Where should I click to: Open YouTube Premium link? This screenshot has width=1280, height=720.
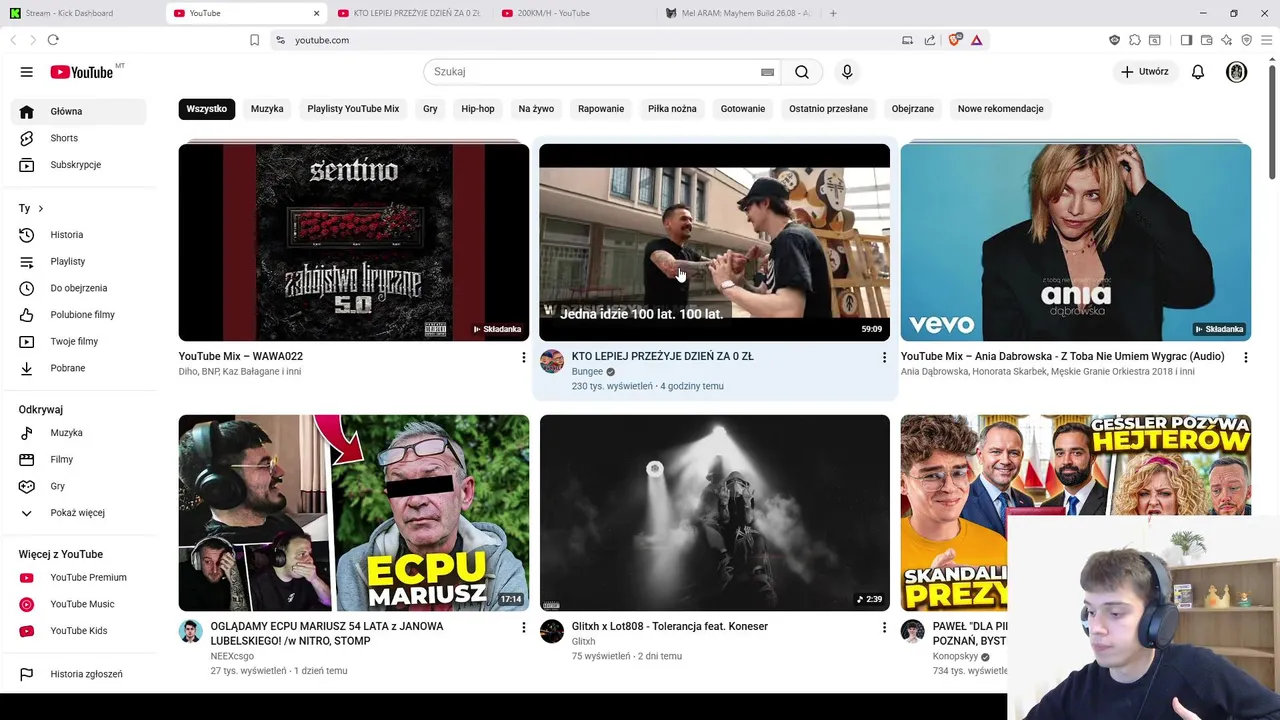78,577
